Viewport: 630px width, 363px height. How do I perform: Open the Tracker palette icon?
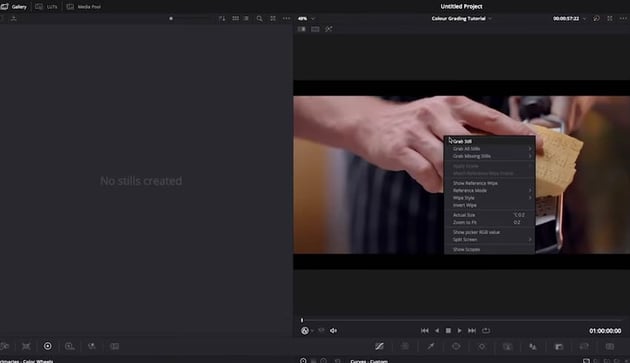click(x=482, y=346)
